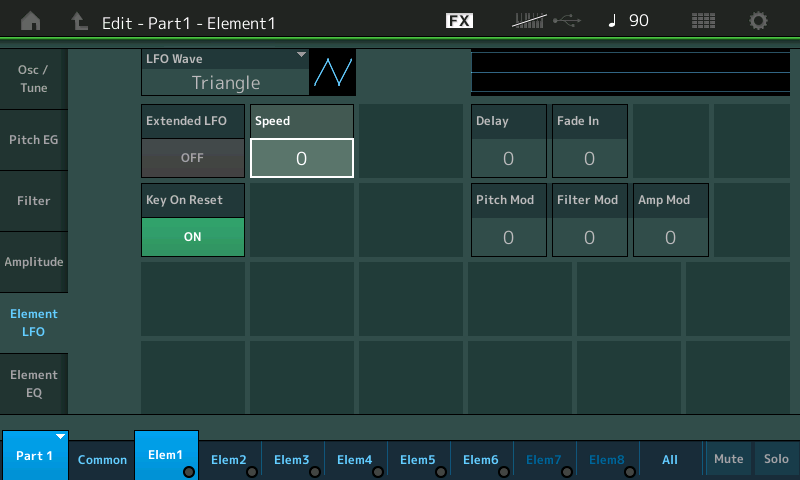Open the Pitch EG tab
The image size is (800, 480).
coord(34,140)
